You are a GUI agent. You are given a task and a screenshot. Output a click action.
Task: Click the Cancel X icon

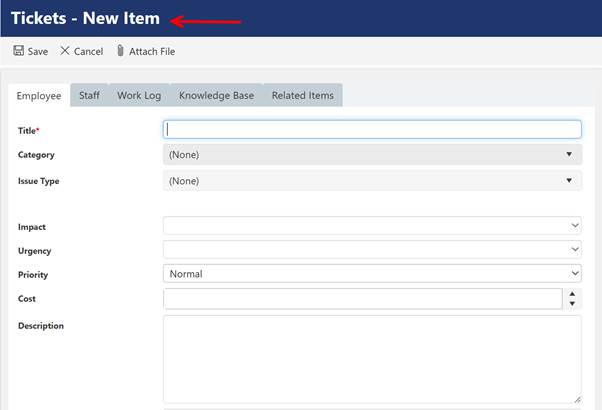65,51
